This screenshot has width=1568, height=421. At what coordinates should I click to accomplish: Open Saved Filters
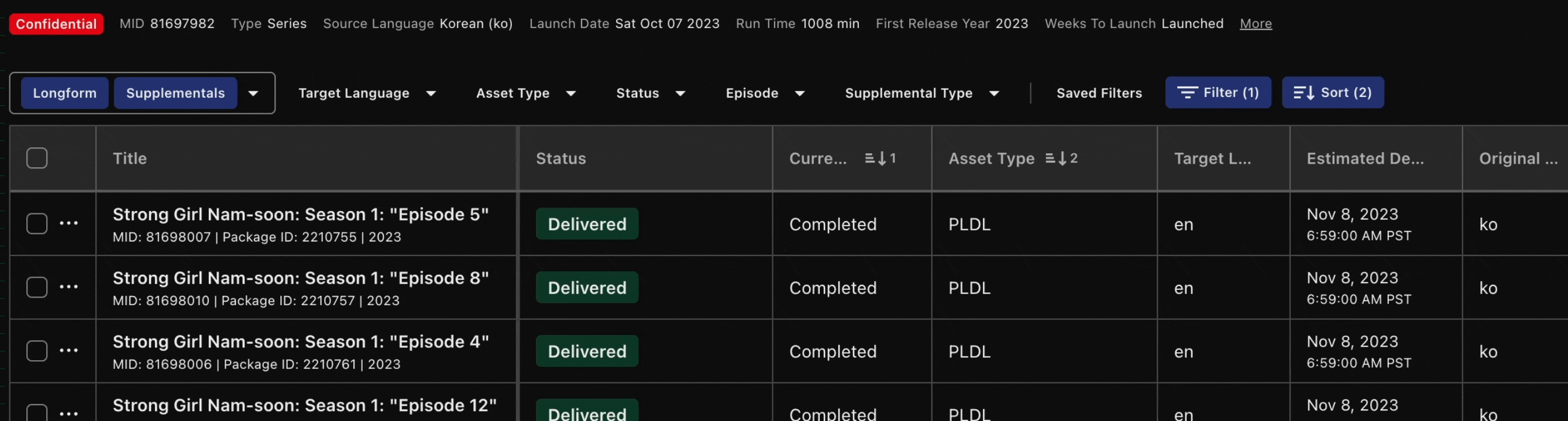[x=1099, y=93]
